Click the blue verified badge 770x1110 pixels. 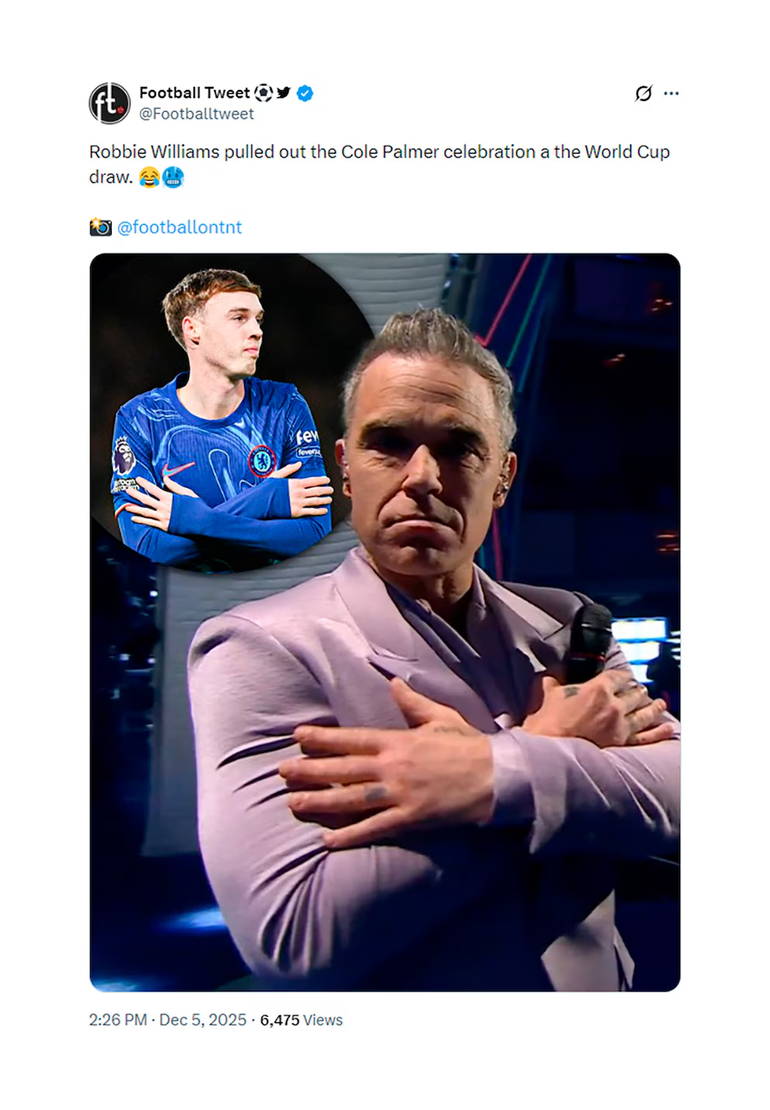point(306,93)
